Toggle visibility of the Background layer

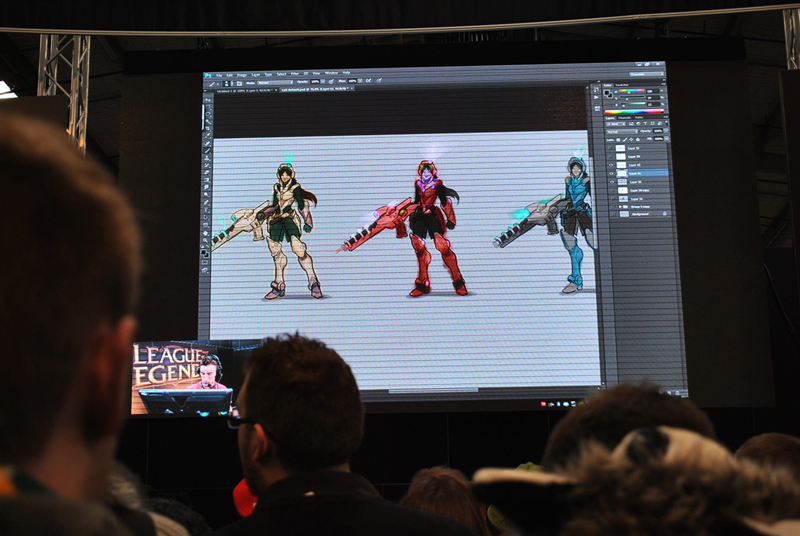click(613, 214)
